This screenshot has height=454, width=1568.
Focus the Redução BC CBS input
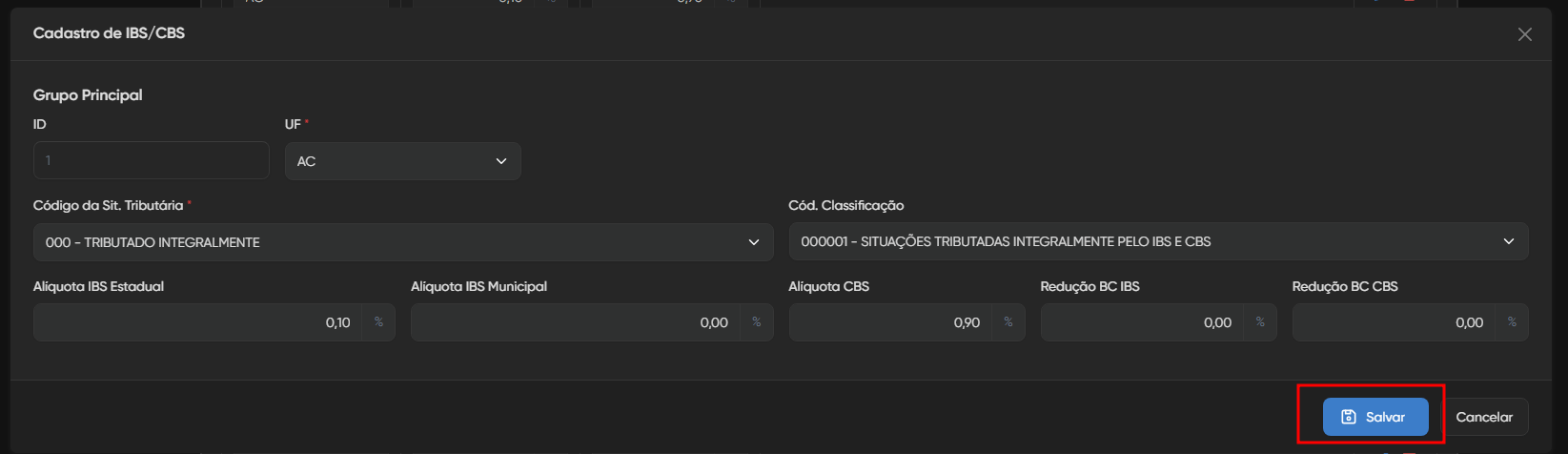(1394, 322)
